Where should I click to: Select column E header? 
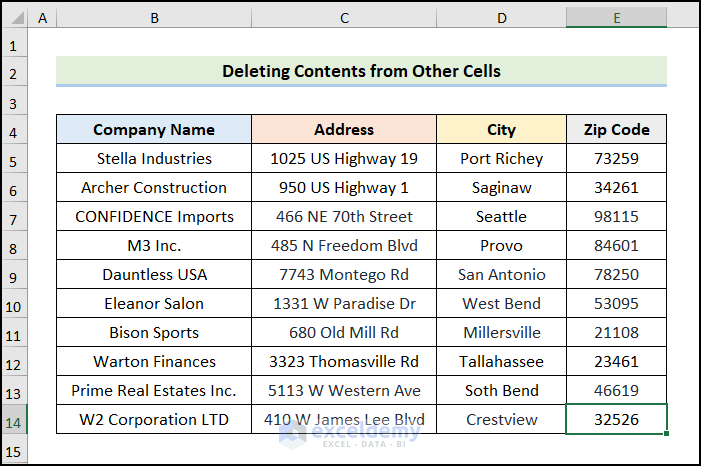pyautogui.click(x=616, y=18)
